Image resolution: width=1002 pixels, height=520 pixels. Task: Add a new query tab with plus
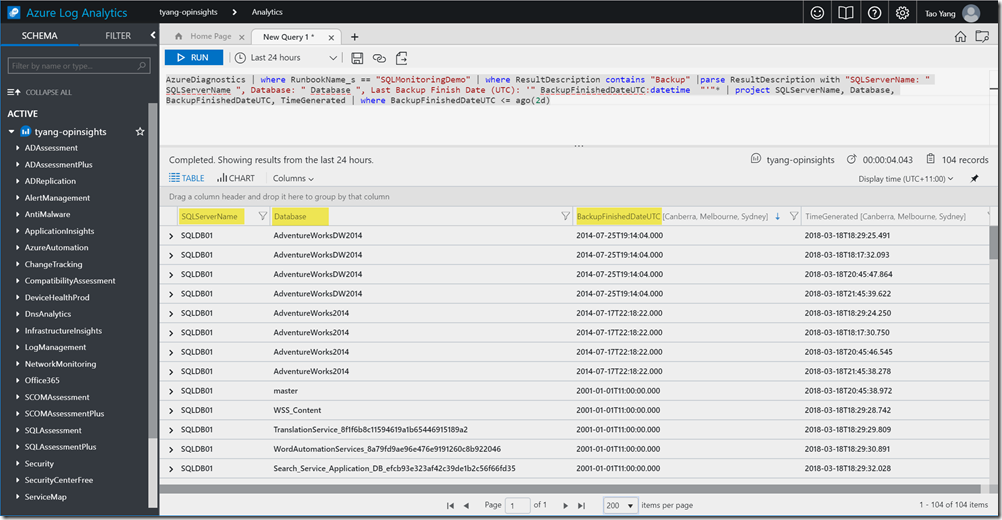point(355,37)
